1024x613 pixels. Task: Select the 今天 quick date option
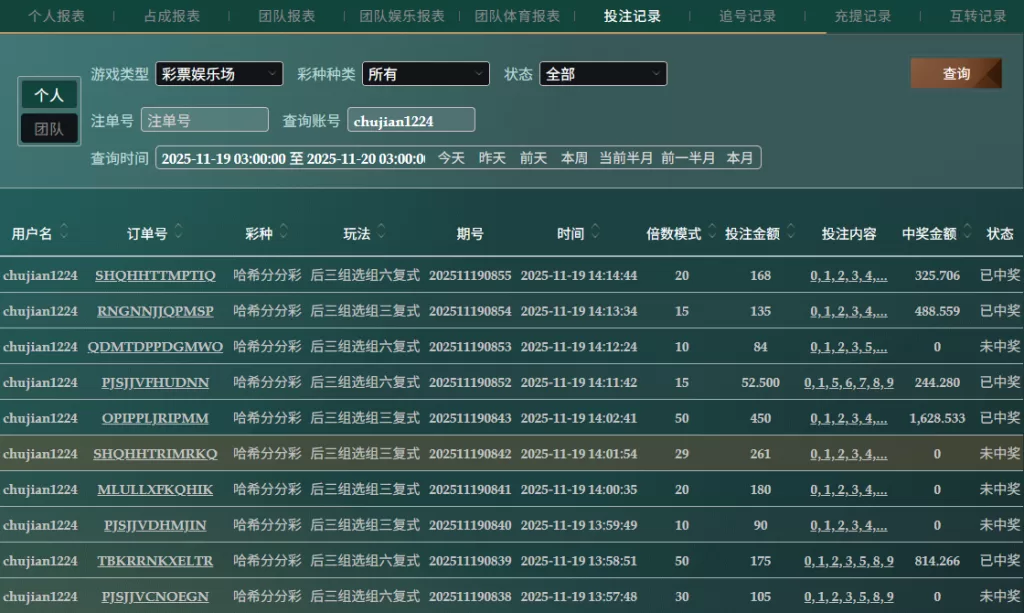pyautogui.click(x=451, y=158)
